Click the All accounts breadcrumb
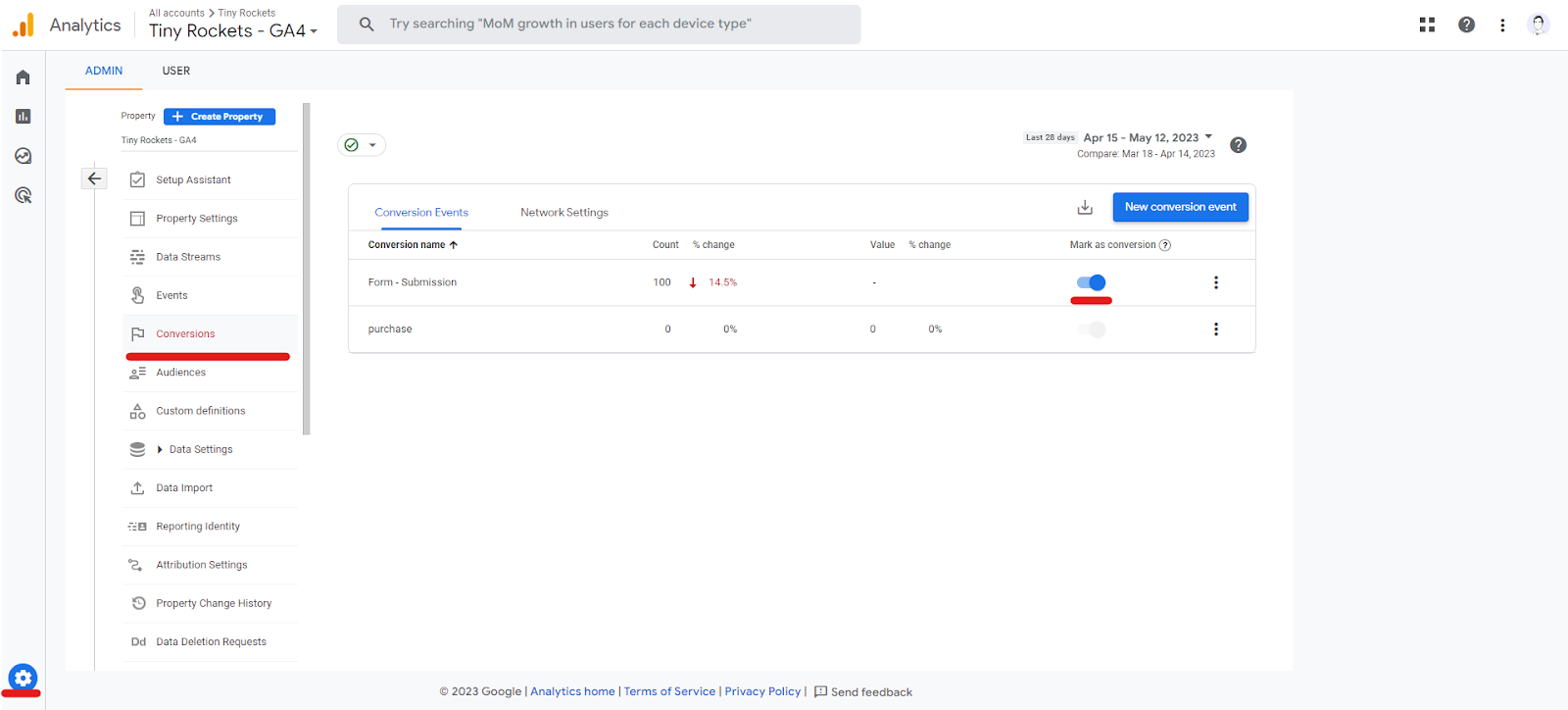This screenshot has height=710, width=1568. (x=176, y=13)
